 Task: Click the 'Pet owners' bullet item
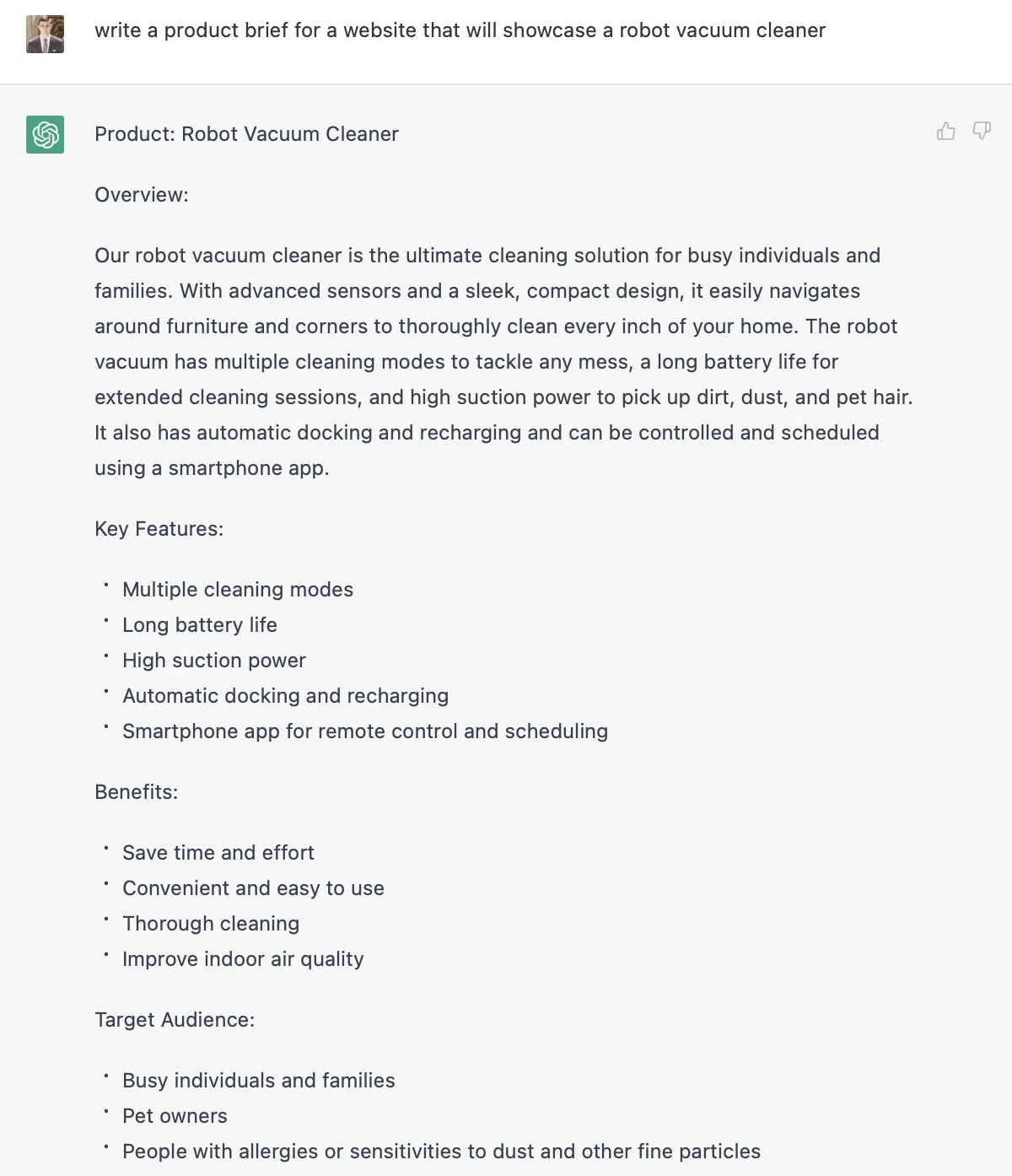click(175, 1116)
